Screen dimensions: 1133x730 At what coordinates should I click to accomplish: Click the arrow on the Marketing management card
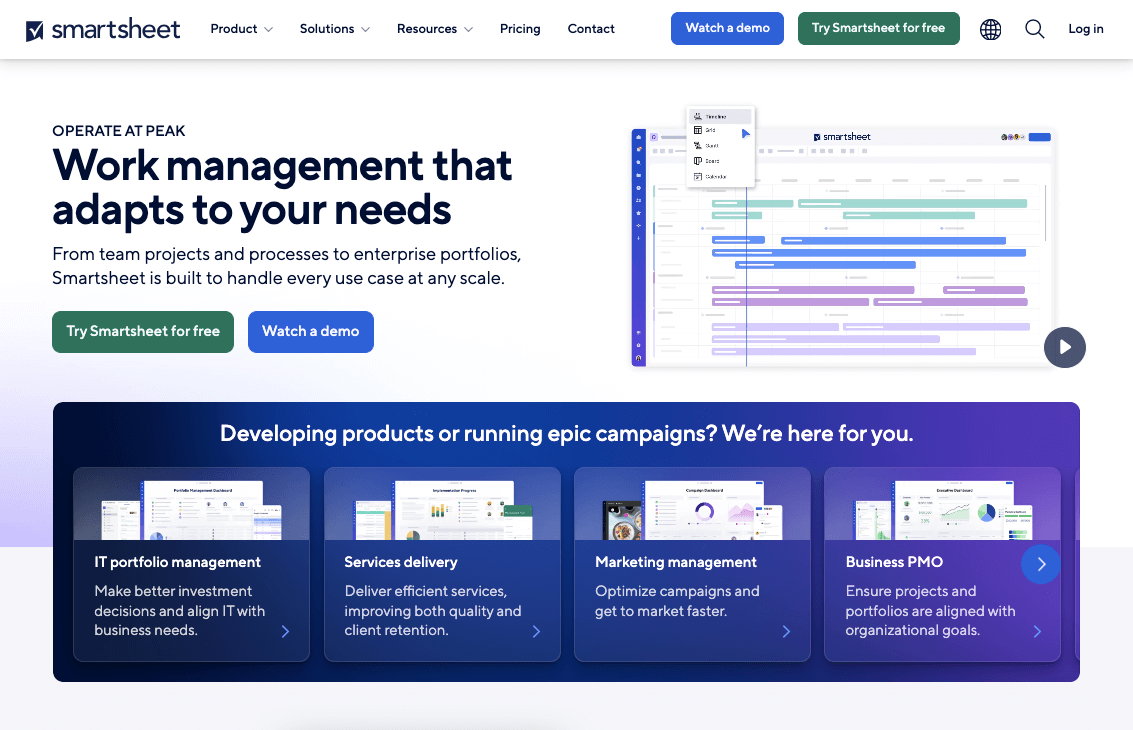click(786, 631)
